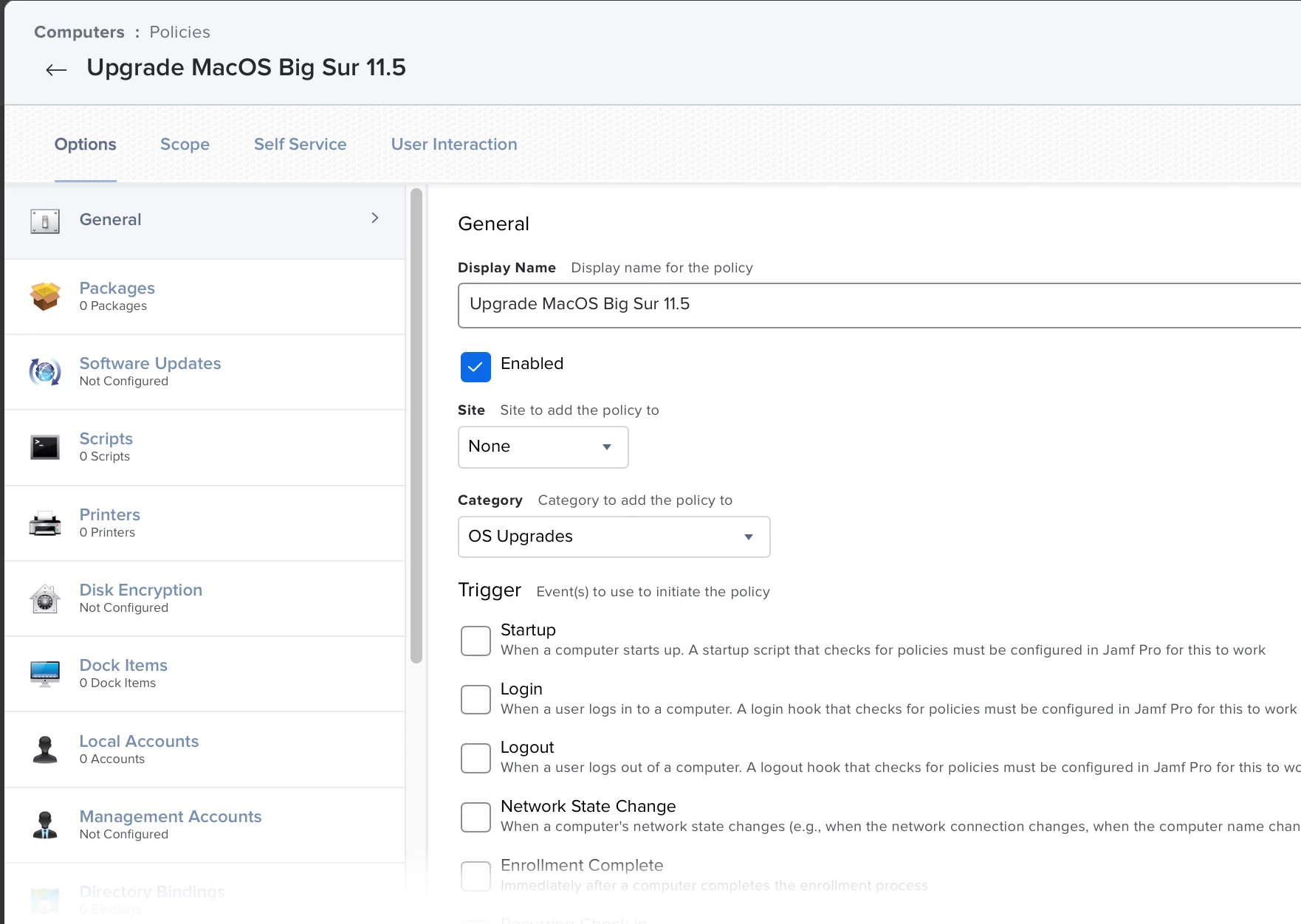The width and height of the screenshot is (1301, 924).
Task: Click the Enabled label text
Action: [532, 363]
